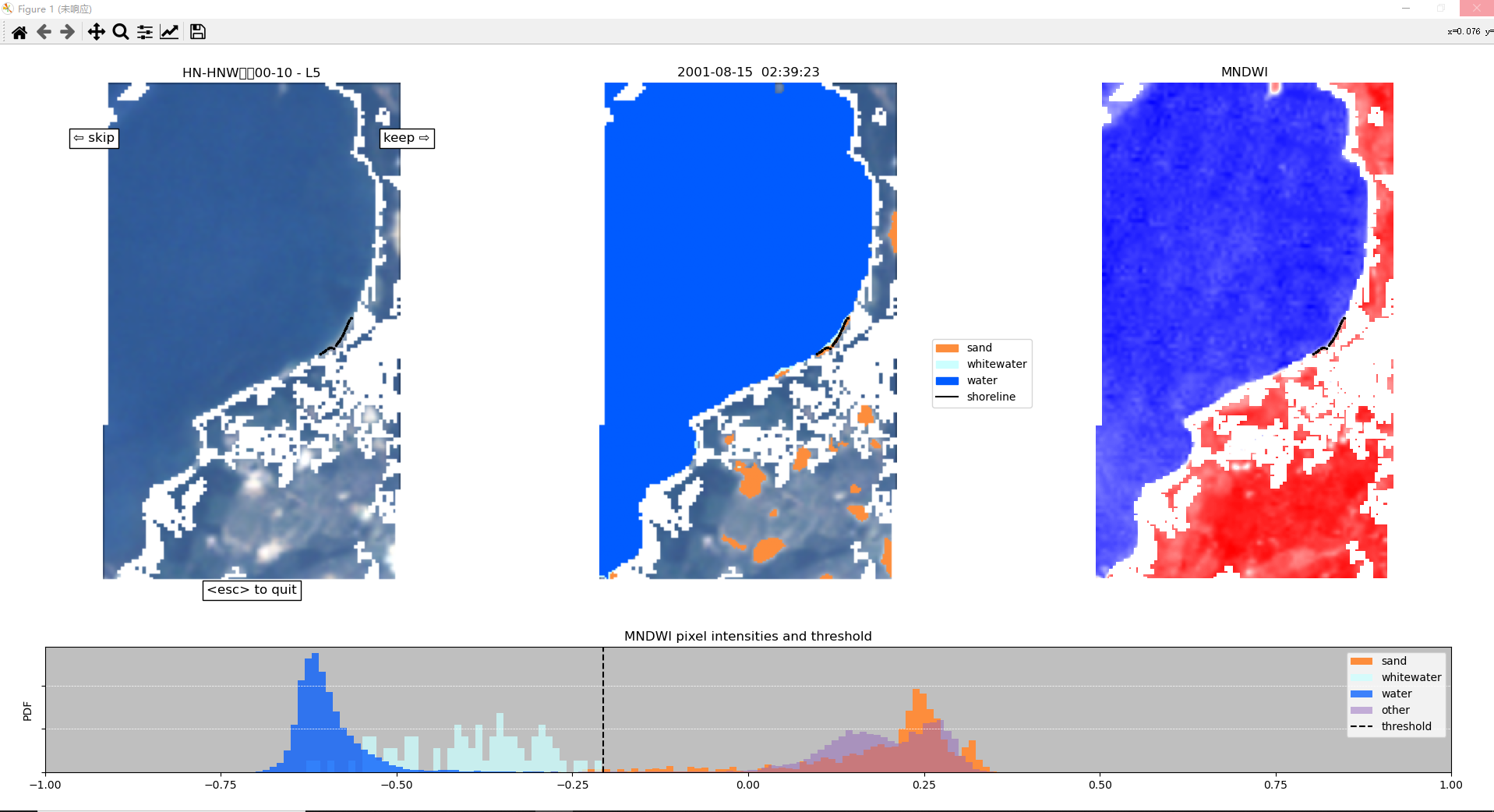
Task: Go to next view using forward arrow
Action: click(x=68, y=31)
